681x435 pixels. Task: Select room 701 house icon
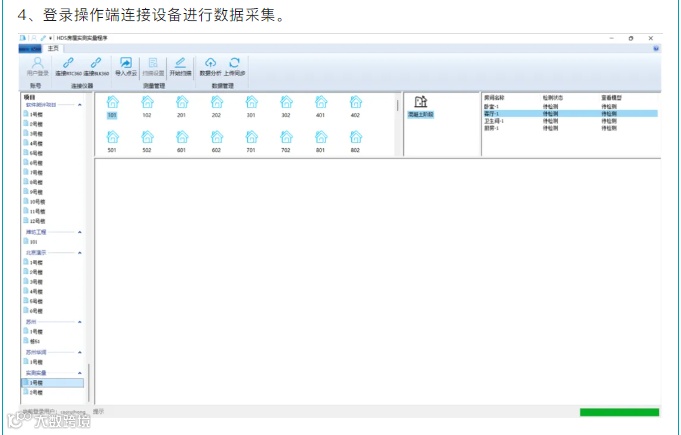[251, 137]
